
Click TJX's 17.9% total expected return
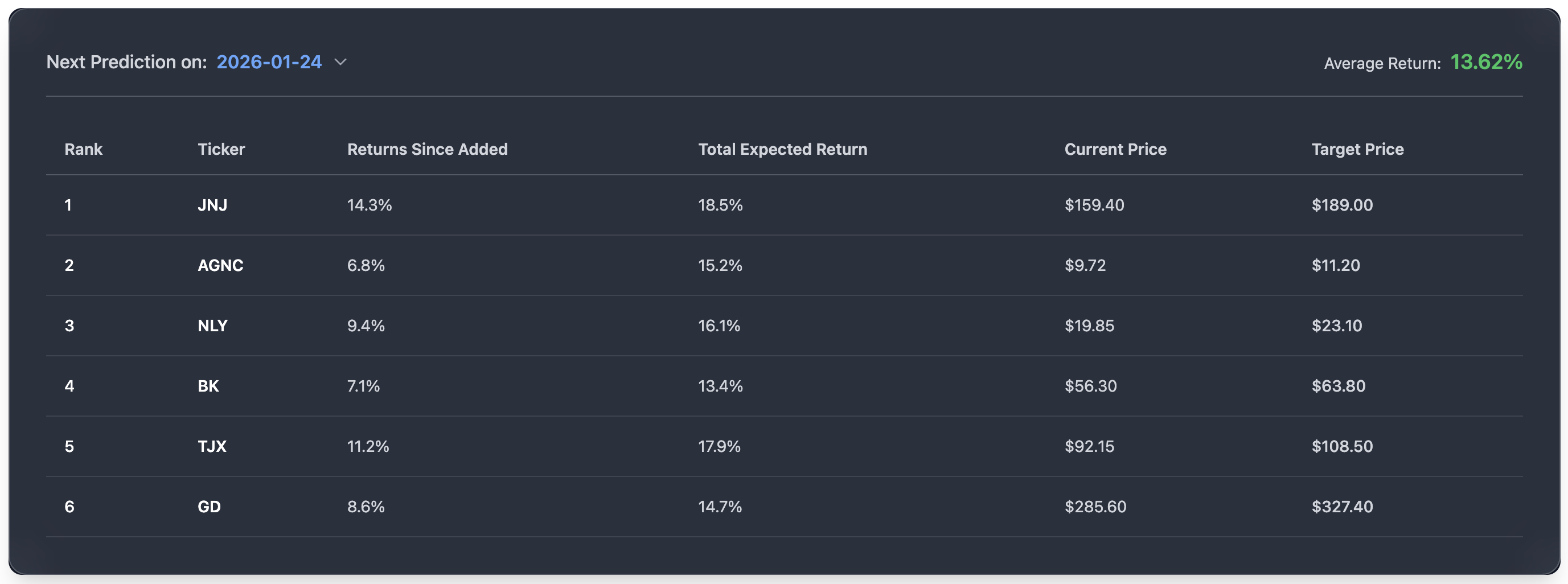pyautogui.click(x=719, y=446)
